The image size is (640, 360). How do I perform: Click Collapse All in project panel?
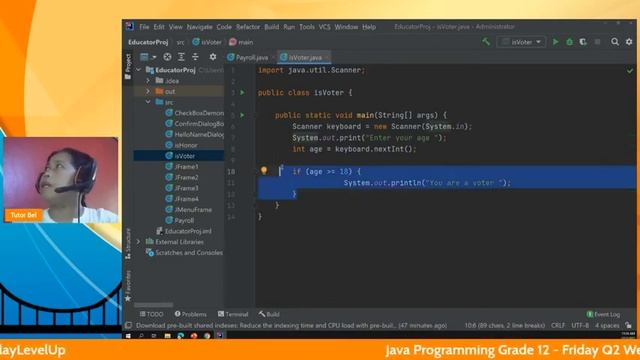[195, 57]
